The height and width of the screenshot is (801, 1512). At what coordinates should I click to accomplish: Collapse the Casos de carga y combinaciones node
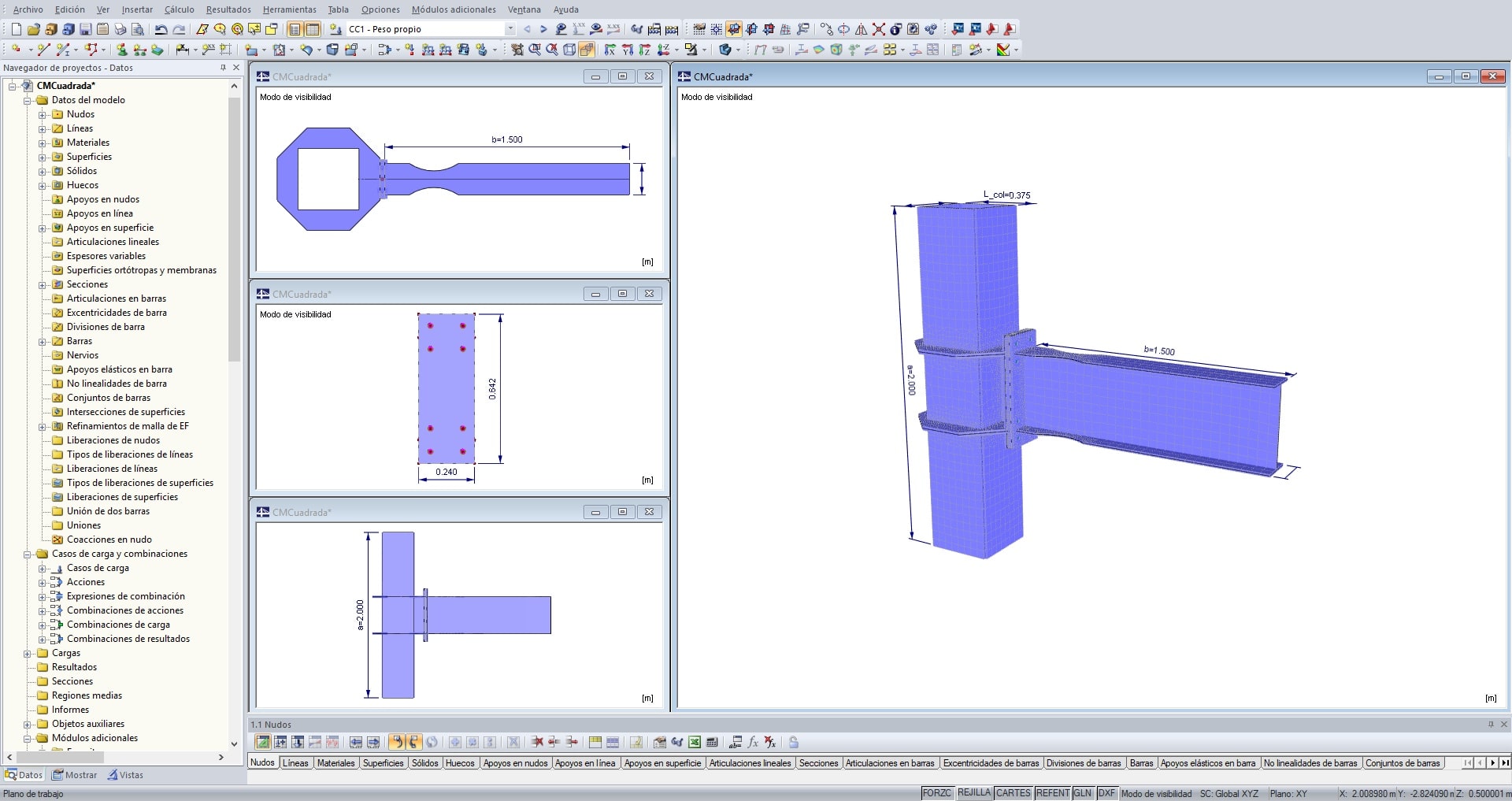pos(28,554)
